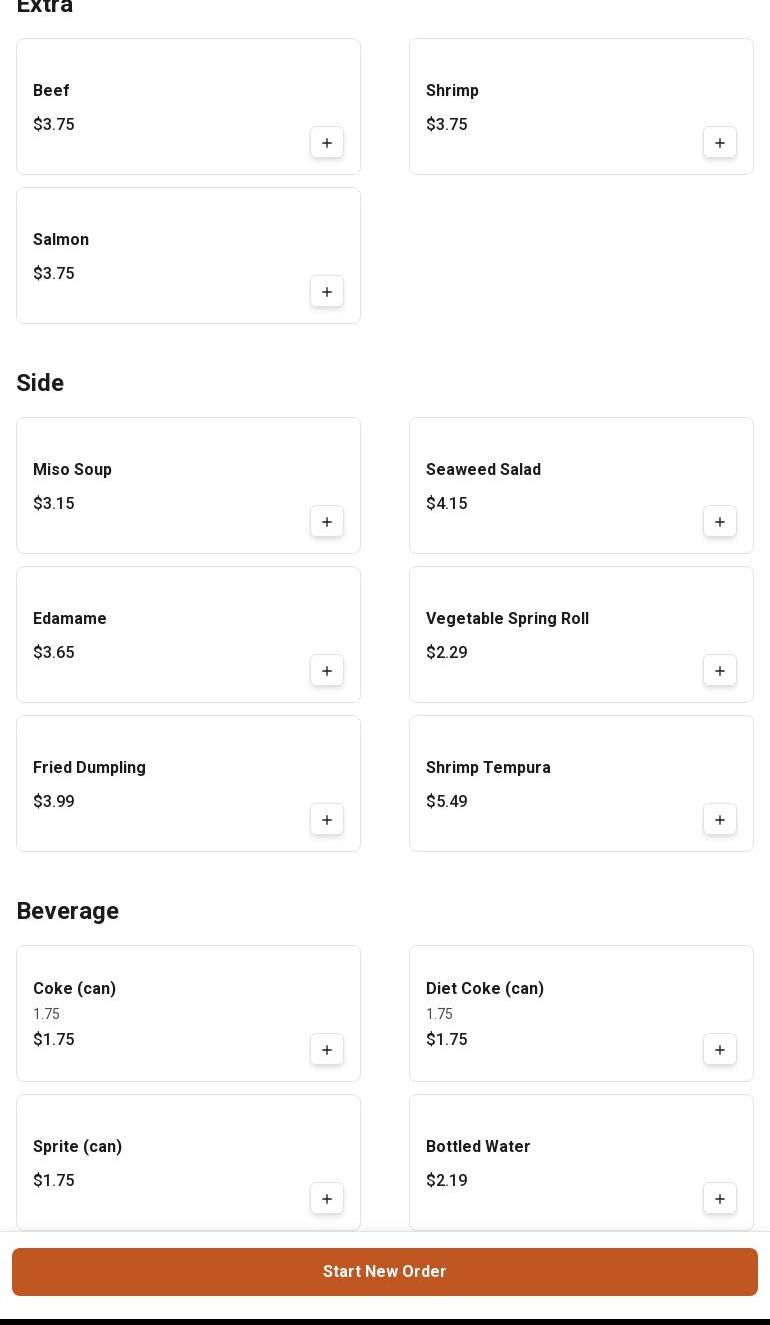The image size is (770, 1325).
Task: Add Seaweed Salad to order
Action: [720, 522]
